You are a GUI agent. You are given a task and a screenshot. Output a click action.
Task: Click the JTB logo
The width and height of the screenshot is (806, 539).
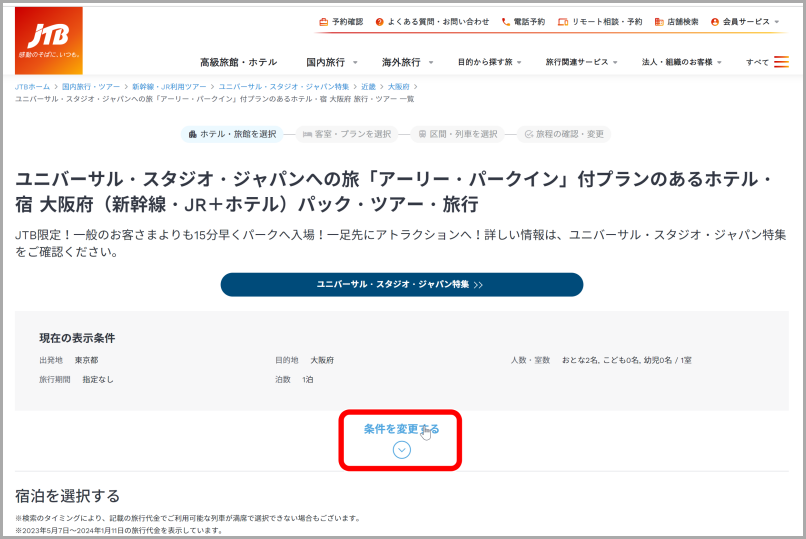49,41
